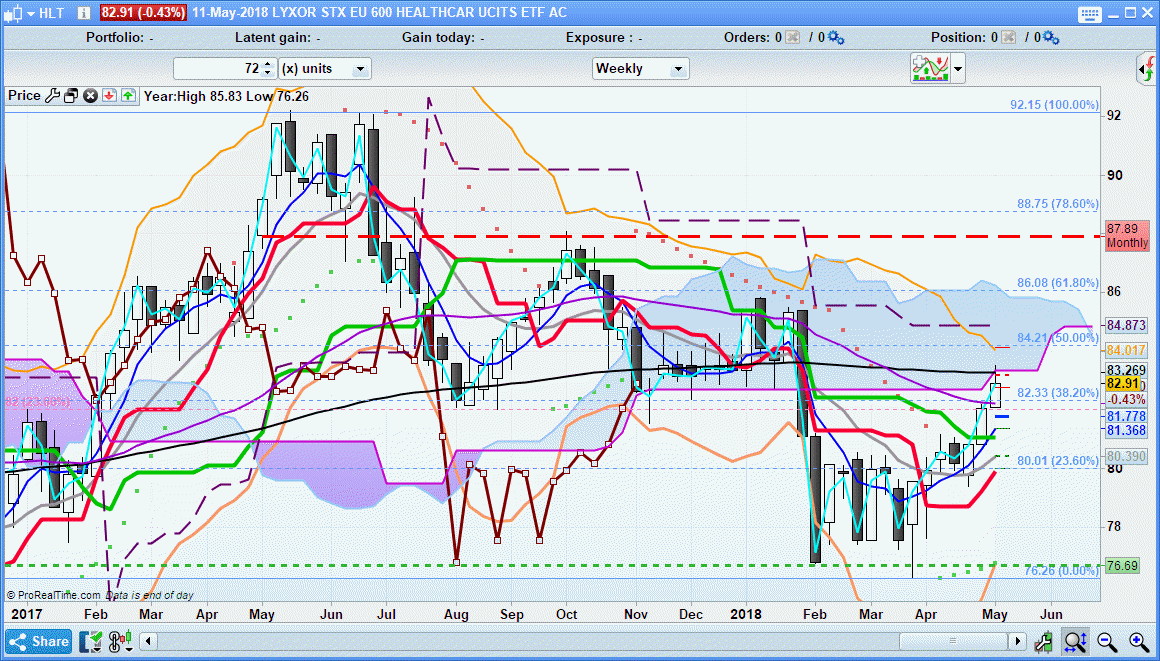The height and width of the screenshot is (661, 1160).
Task: Click the 88.75 (78.60%) Fibonacci label
Action: point(1058,204)
